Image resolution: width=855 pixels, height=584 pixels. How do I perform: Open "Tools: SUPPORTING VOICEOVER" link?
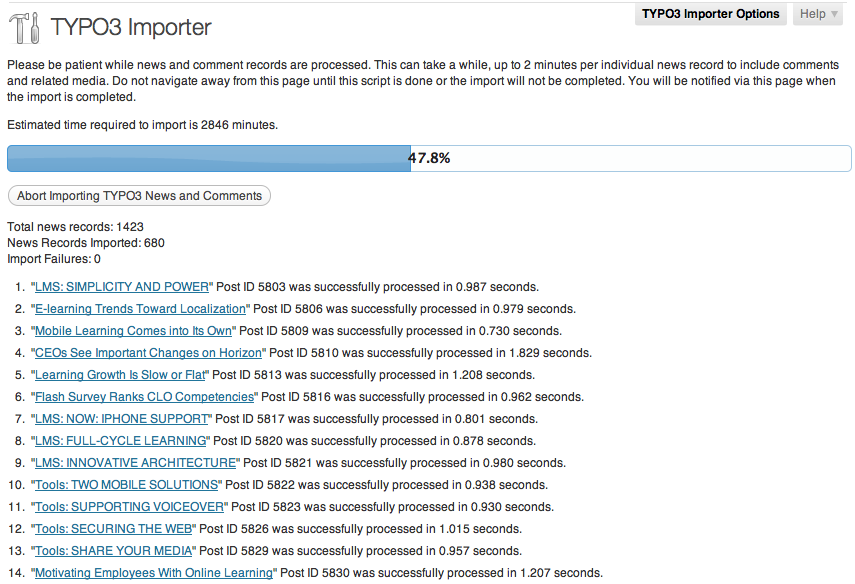[129, 507]
